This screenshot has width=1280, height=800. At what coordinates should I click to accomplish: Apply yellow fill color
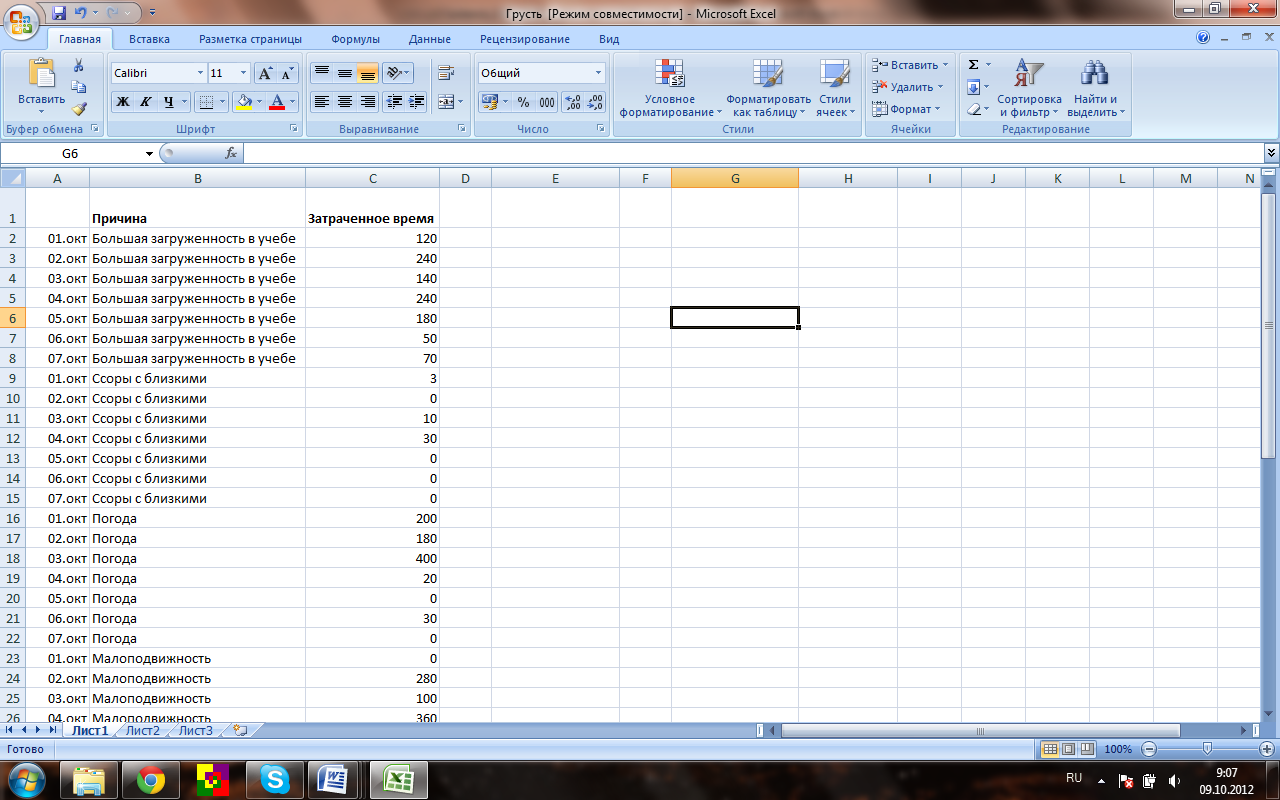point(243,101)
